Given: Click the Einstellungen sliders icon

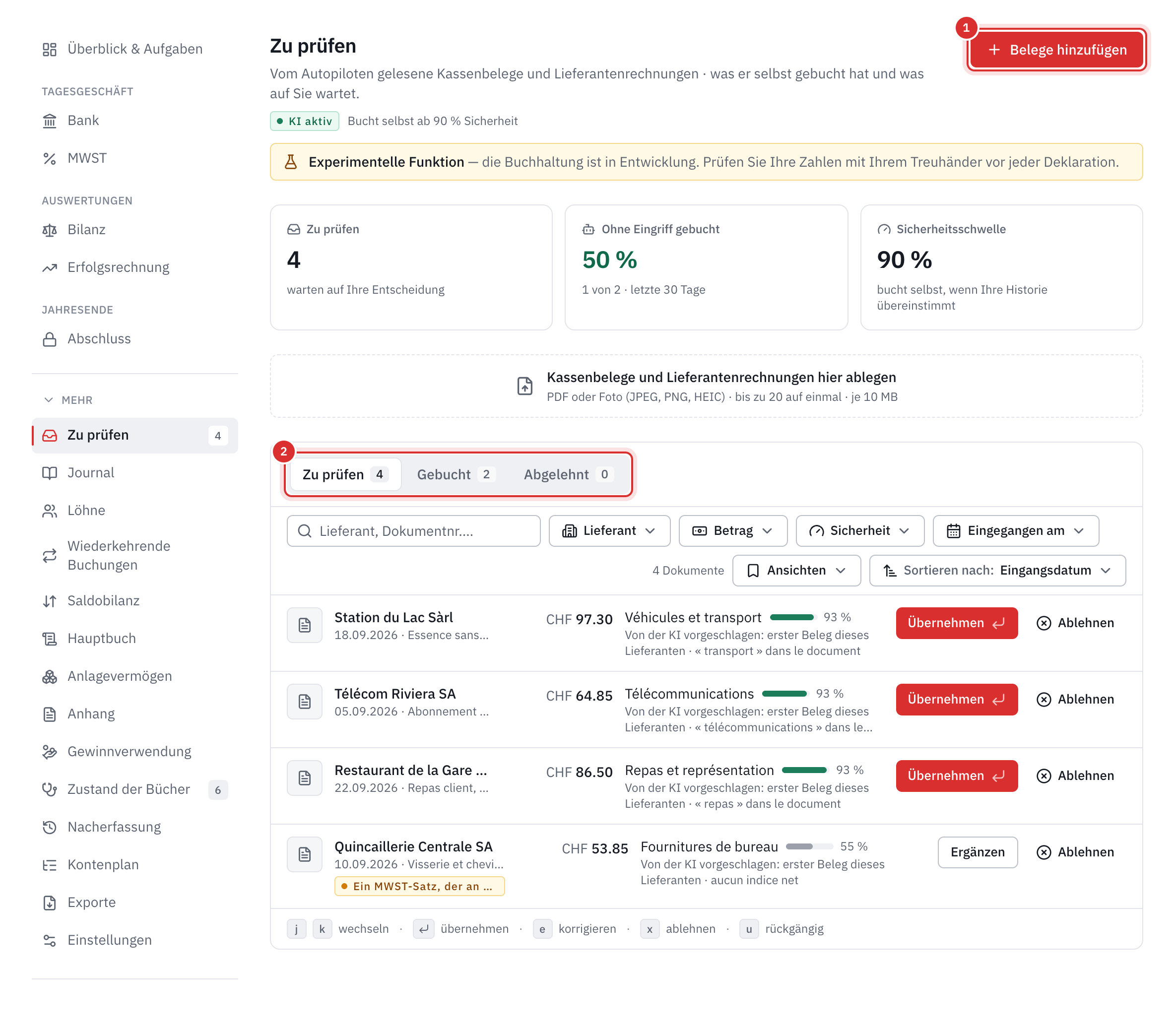Looking at the screenshot, I should (x=50, y=941).
